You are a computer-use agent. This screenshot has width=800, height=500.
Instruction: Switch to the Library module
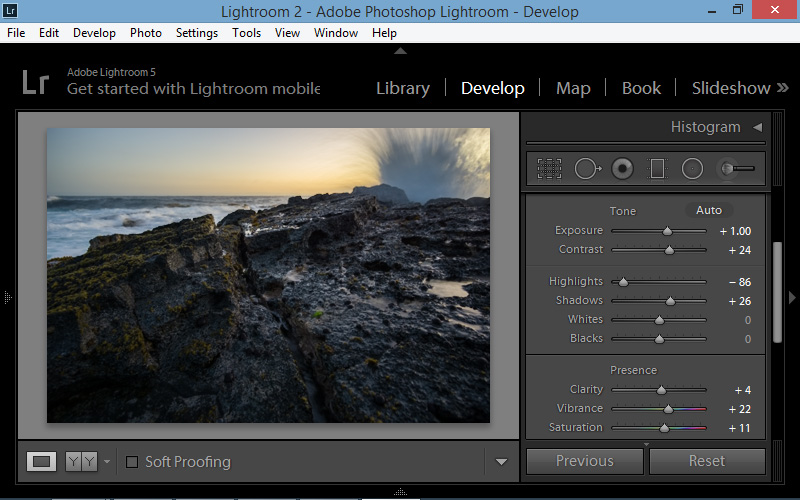(x=402, y=88)
